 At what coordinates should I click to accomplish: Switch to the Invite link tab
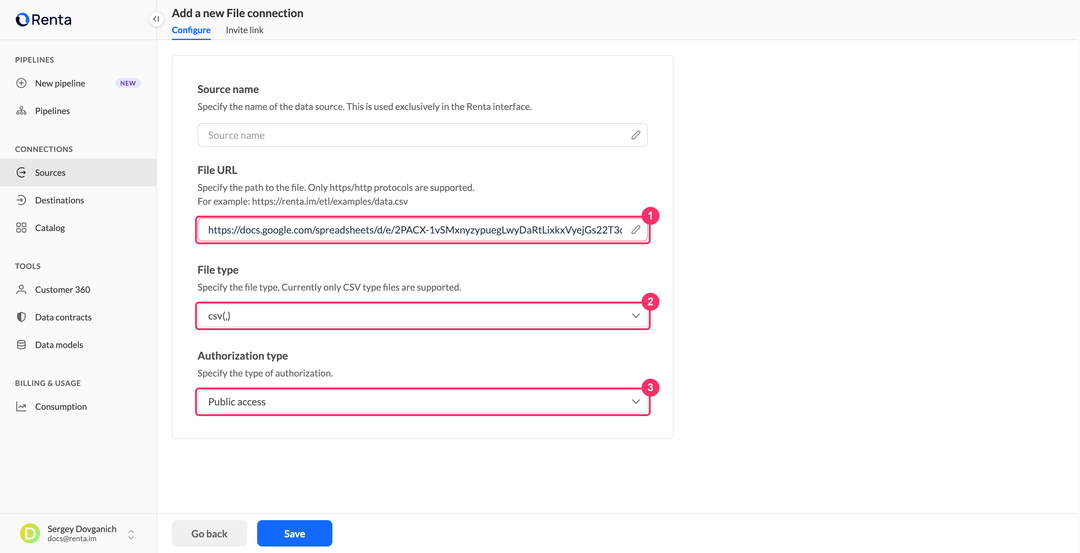click(245, 30)
